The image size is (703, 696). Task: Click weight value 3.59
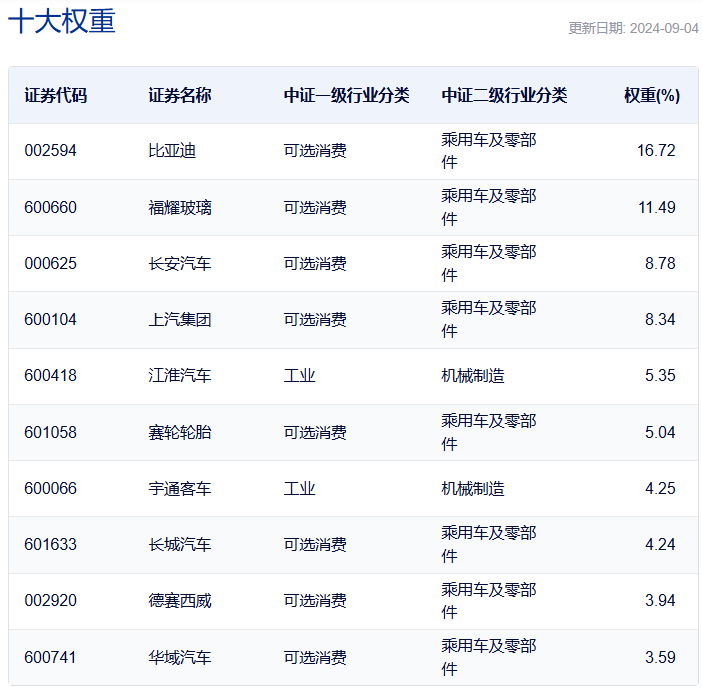point(660,658)
